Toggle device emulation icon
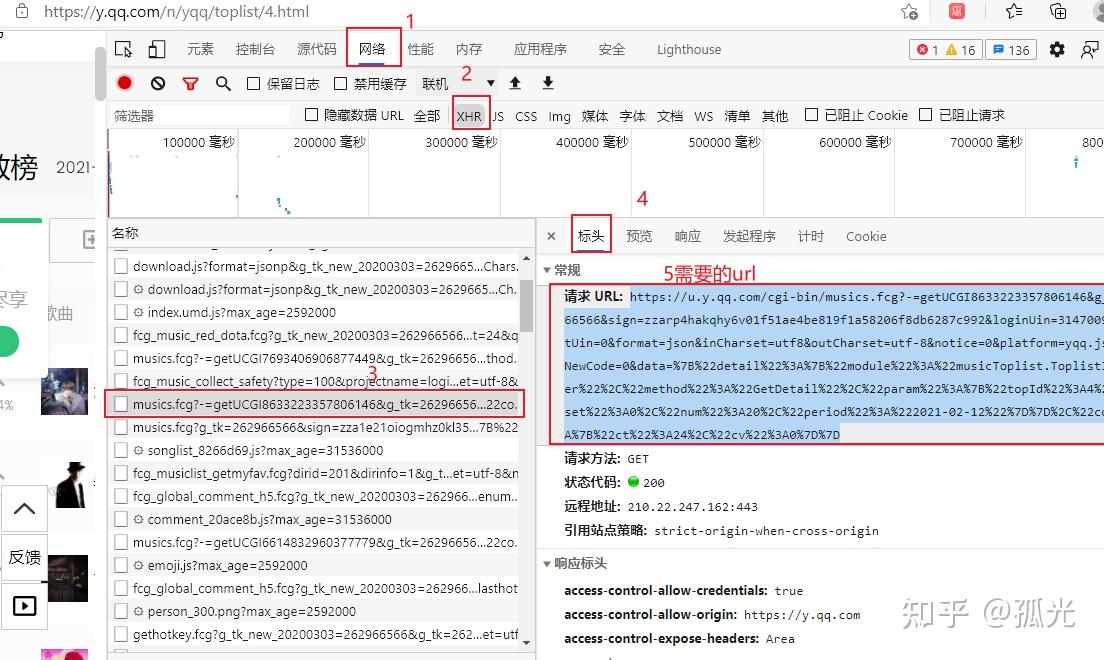The width and height of the screenshot is (1104, 660). (156, 49)
